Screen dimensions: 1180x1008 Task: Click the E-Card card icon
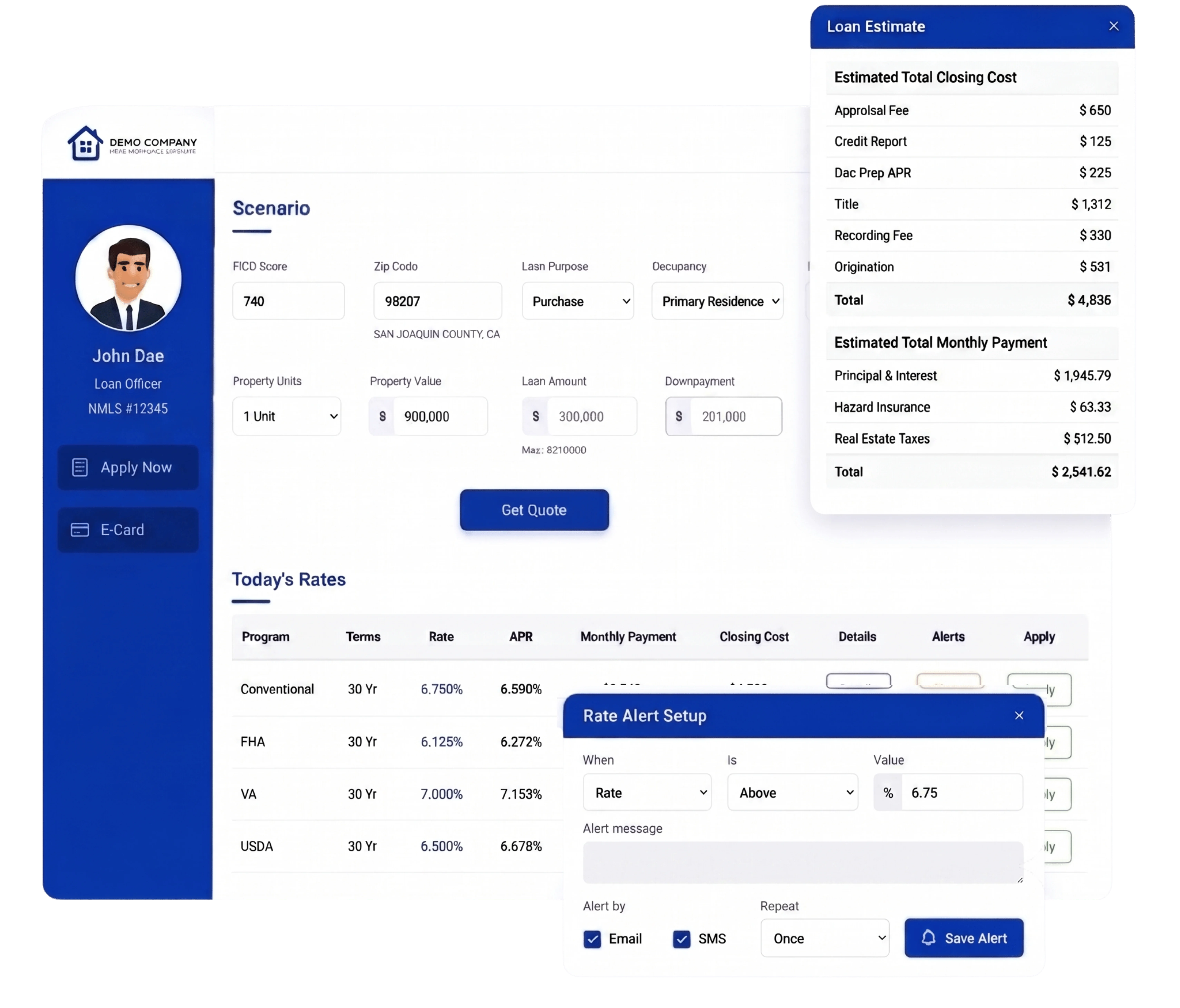coord(80,530)
